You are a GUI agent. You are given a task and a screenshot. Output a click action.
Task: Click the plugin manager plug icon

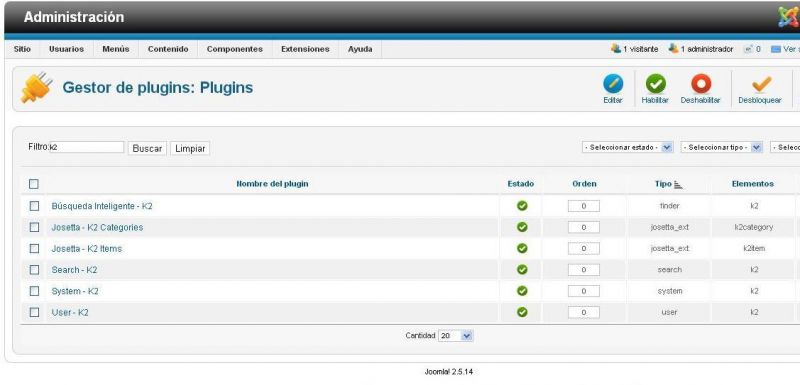pos(36,87)
